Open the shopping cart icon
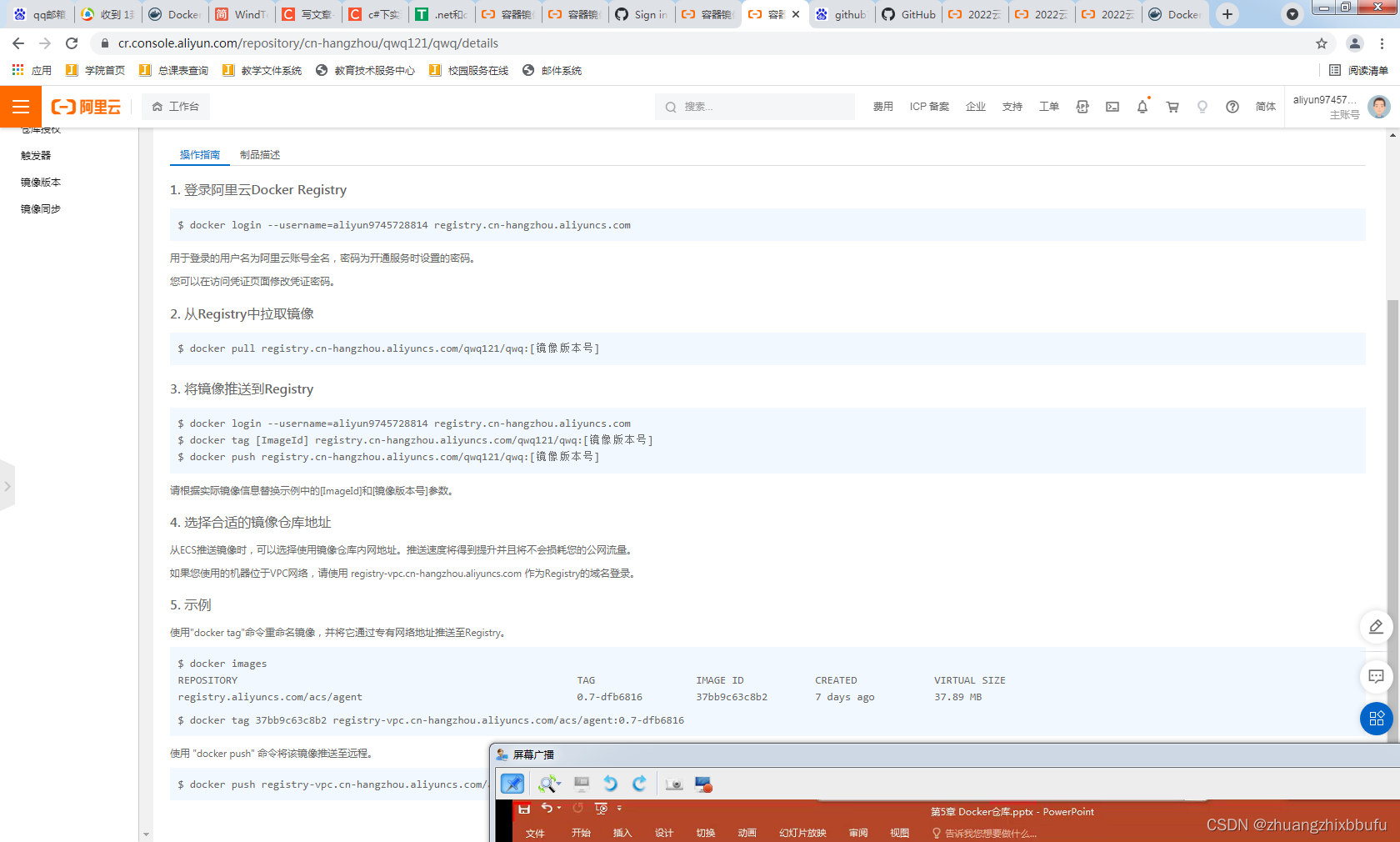This screenshot has width=1400, height=842. tap(1172, 107)
